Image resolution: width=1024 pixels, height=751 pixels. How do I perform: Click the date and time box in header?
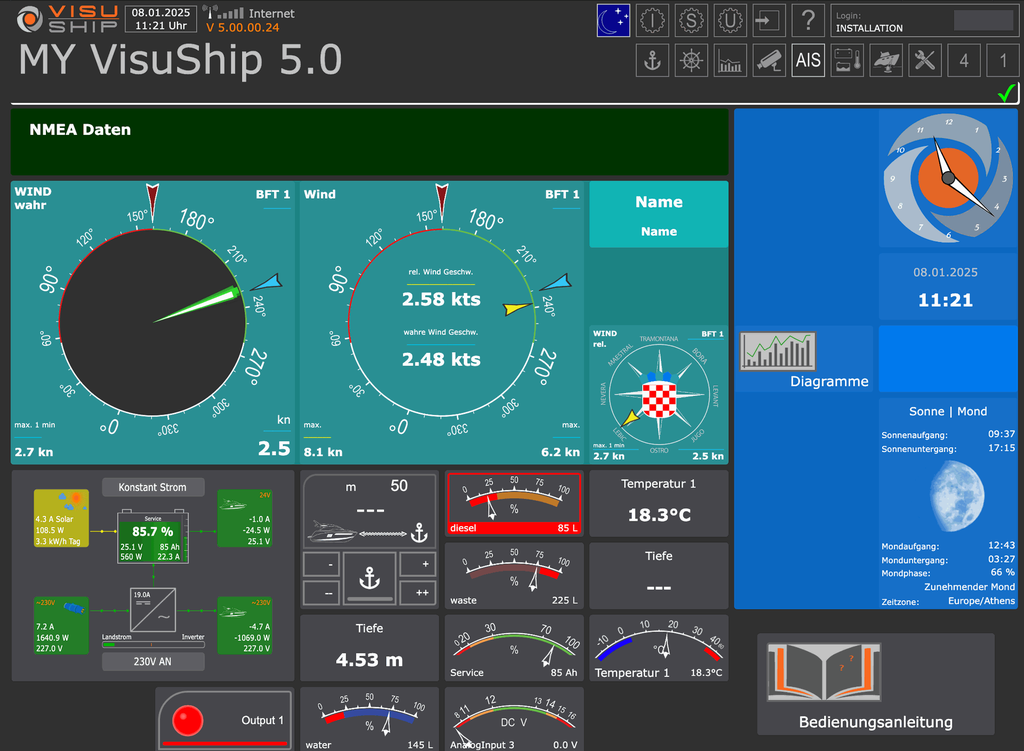(161, 19)
